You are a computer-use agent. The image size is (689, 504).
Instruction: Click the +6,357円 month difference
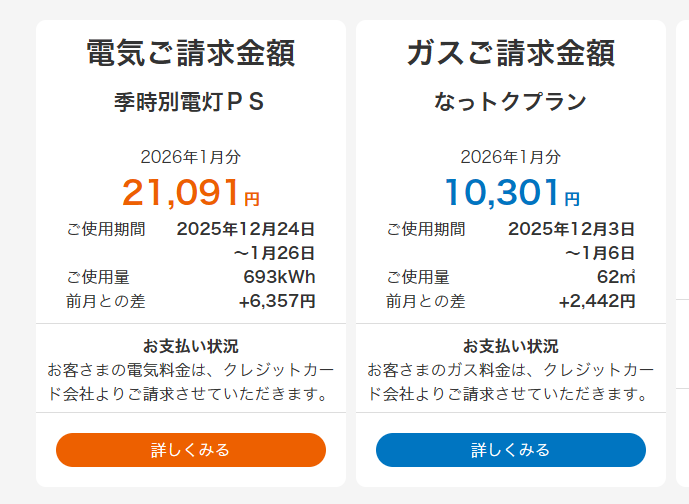point(277,301)
